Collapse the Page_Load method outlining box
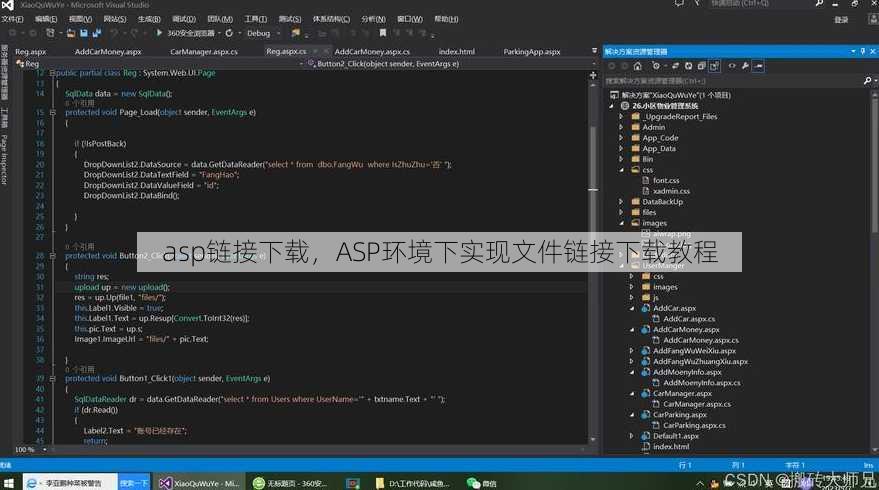Viewport: 879px width, 490px height. [52, 113]
